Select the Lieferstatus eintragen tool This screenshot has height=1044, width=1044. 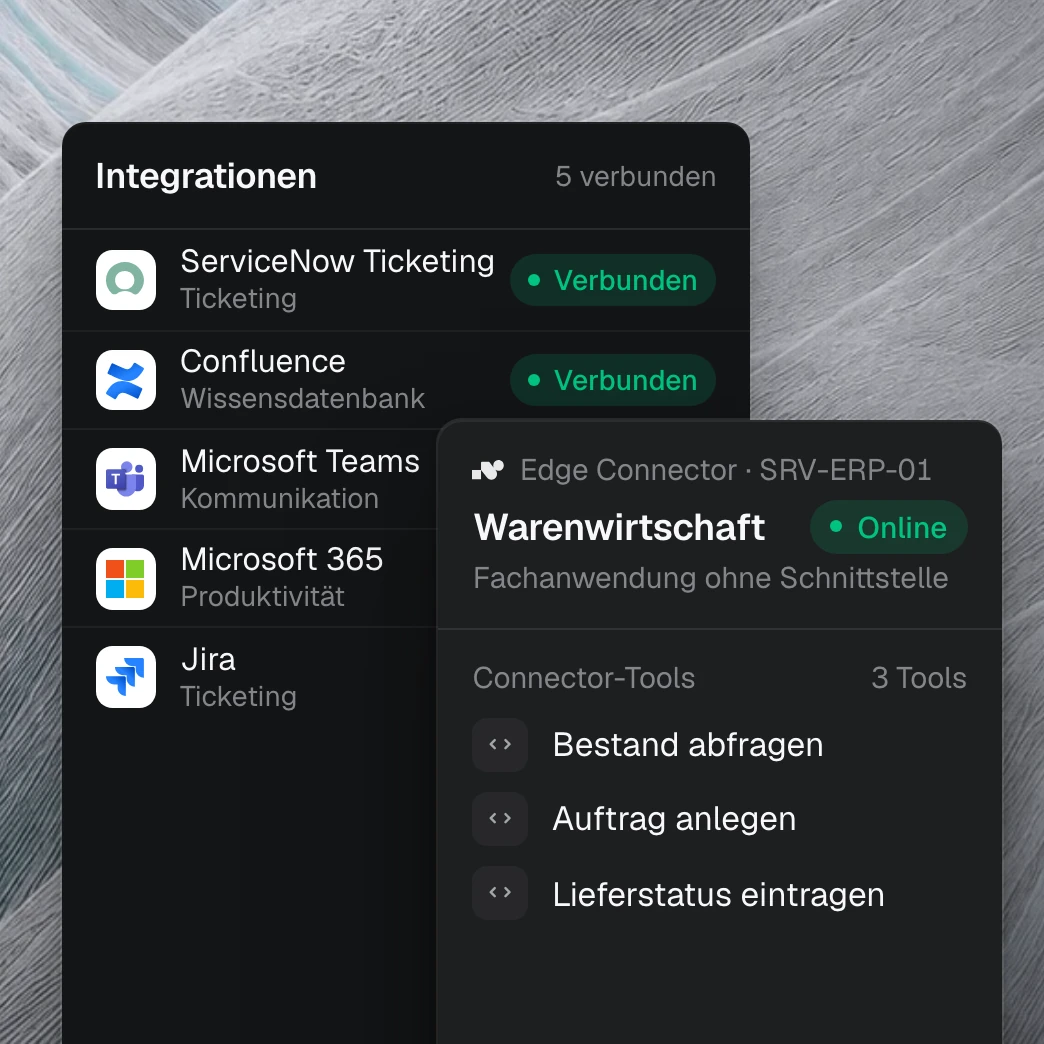tap(718, 894)
